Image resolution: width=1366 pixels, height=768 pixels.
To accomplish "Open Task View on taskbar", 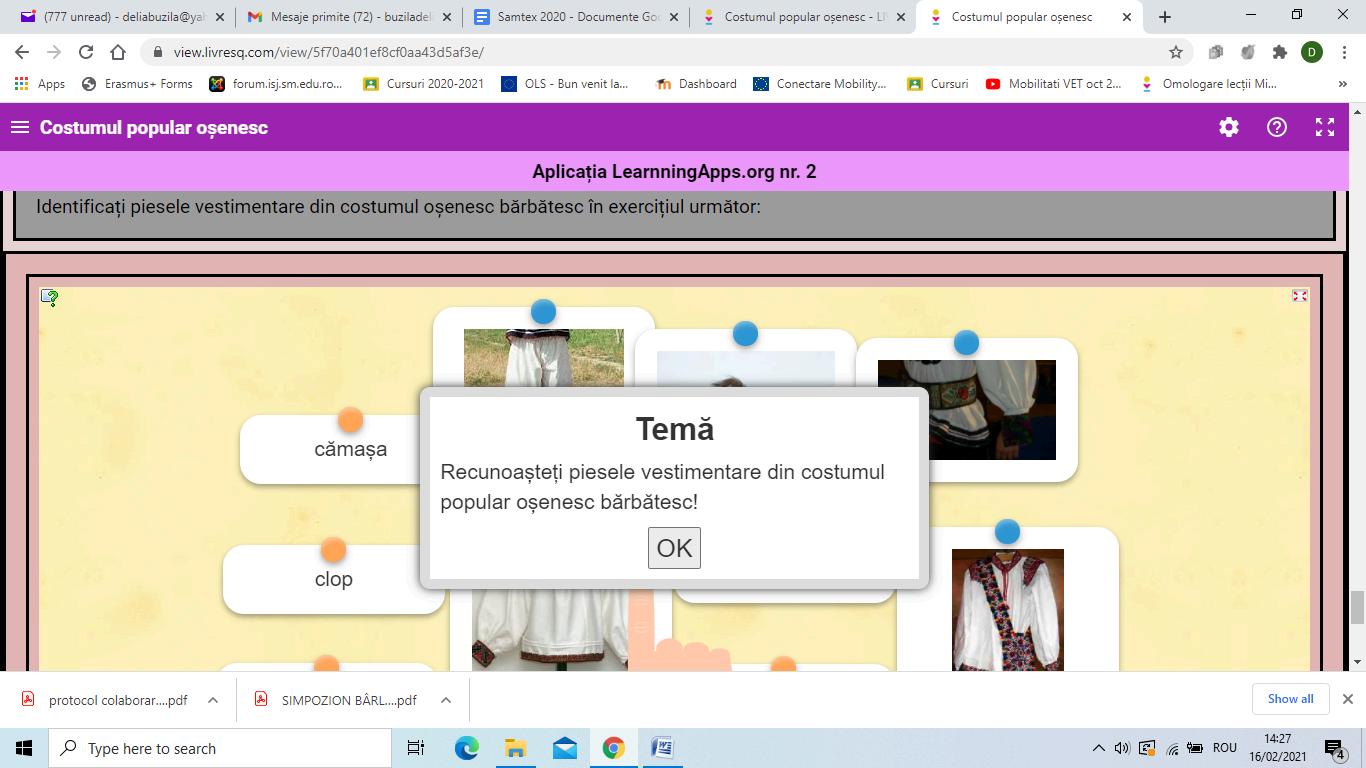I will point(416,748).
